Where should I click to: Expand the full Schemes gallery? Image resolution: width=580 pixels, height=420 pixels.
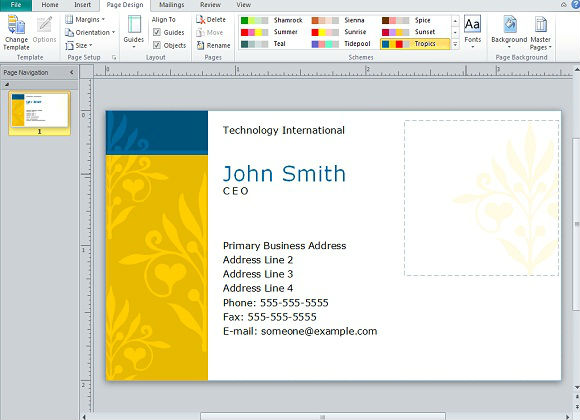[x=455, y=44]
